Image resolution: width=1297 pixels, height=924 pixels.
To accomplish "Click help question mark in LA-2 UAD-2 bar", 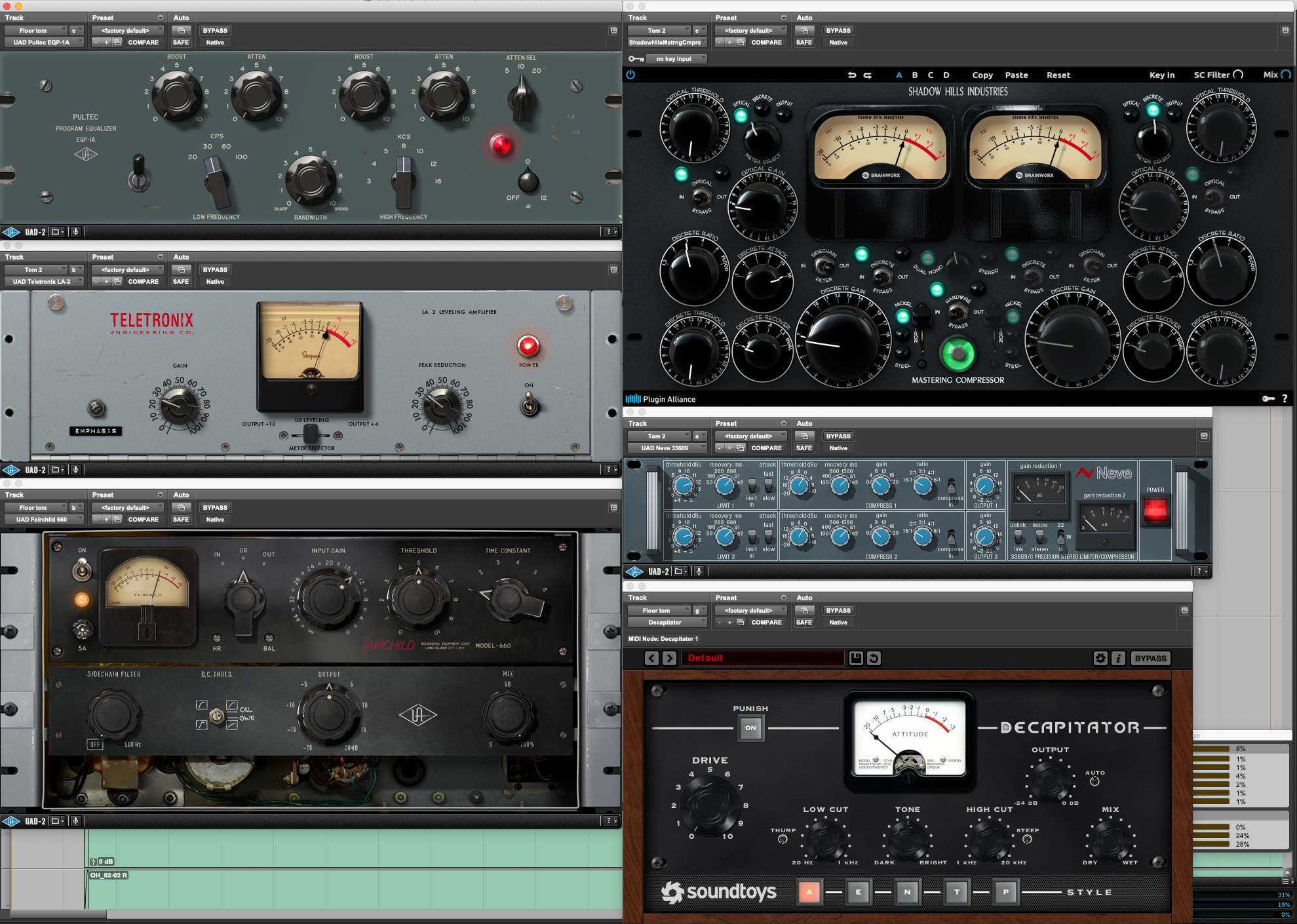I will click(x=609, y=470).
